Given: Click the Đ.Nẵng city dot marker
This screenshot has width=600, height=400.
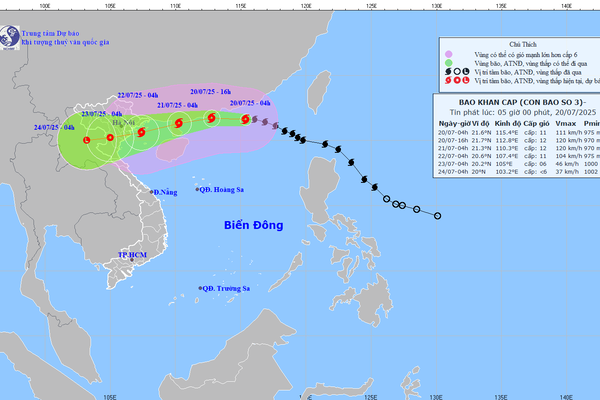Looking at the screenshot, I should pyautogui.click(x=152, y=192).
